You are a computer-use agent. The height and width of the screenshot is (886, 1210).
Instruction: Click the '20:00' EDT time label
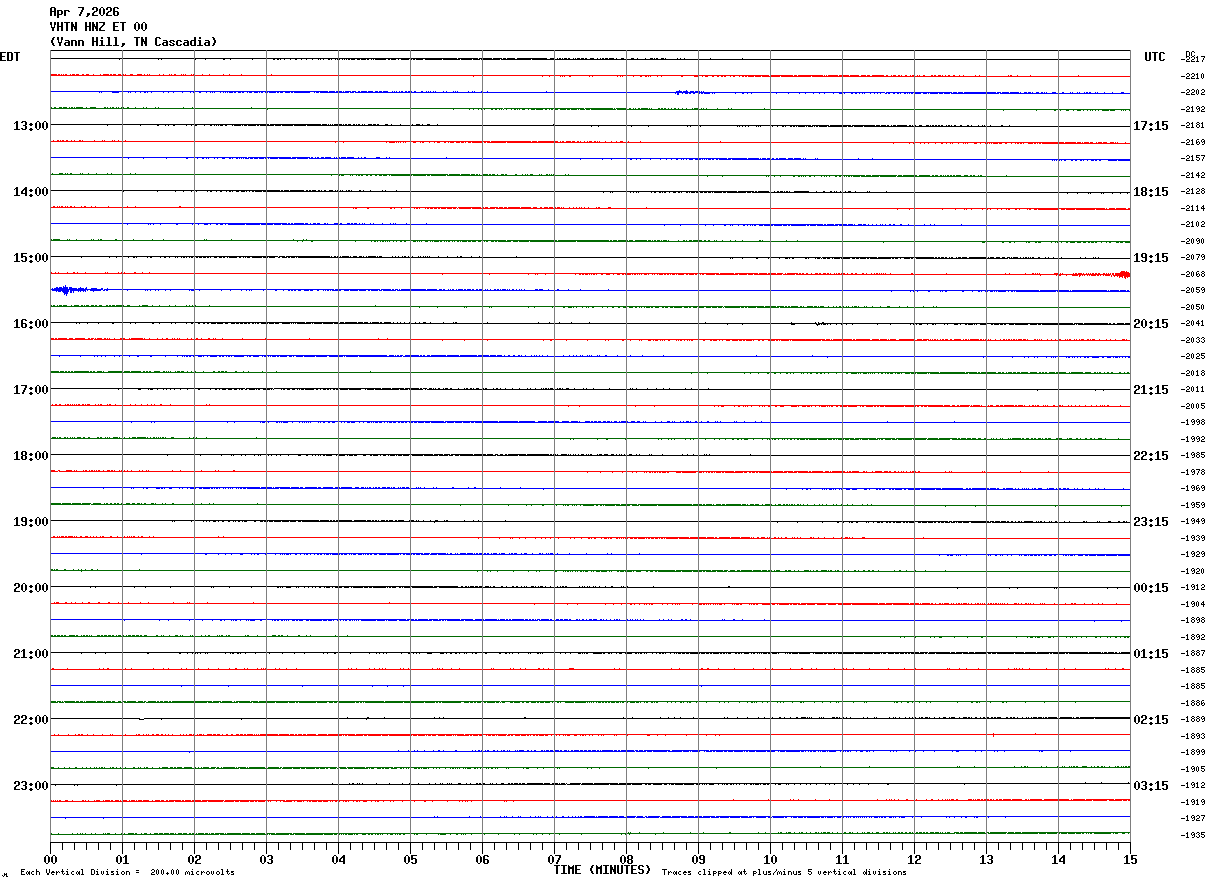point(30,588)
